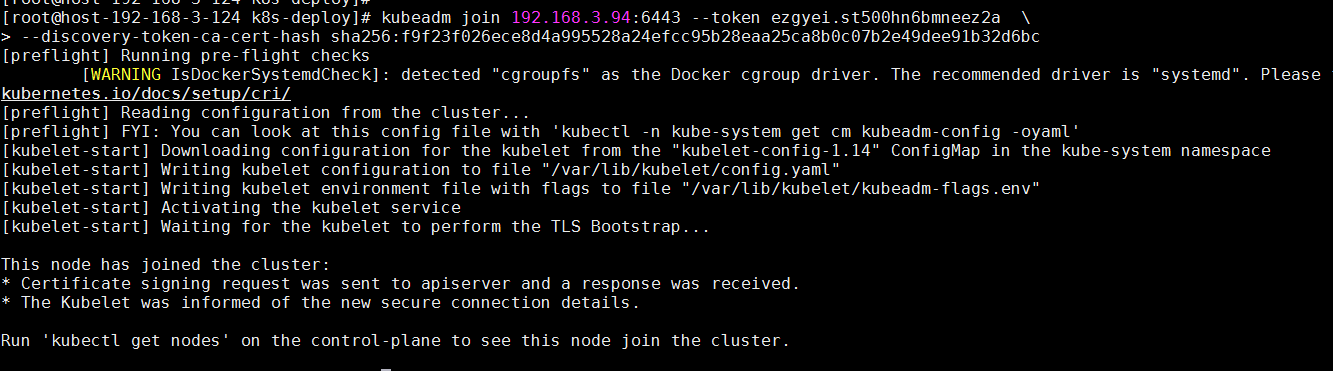Image resolution: width=1333 pixels, height=371 pixels.
Task: Click the terminal cursor at the bottom
Action: (386, 369)
